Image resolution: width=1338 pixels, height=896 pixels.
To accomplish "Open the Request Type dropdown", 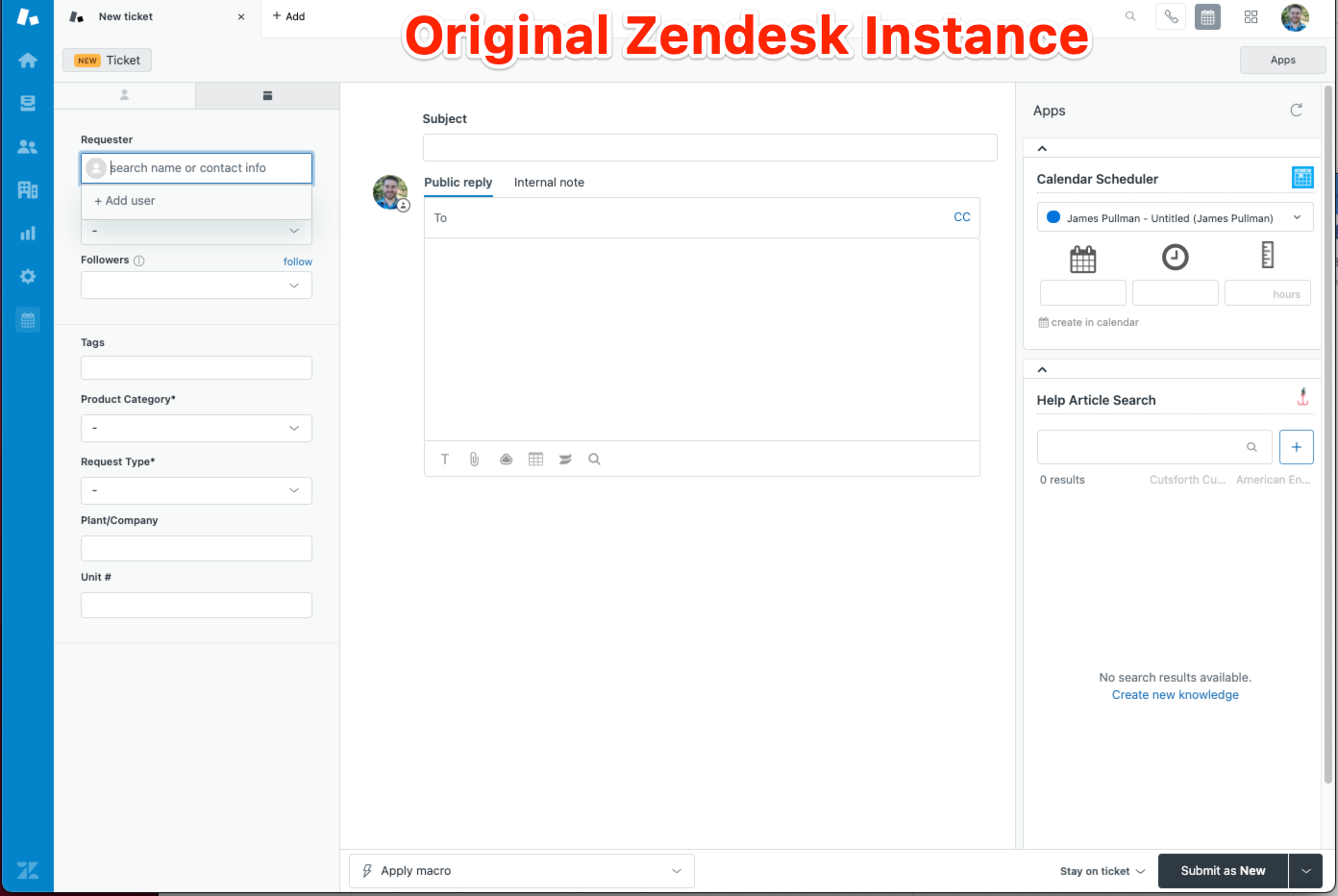I will coord(196,491).
